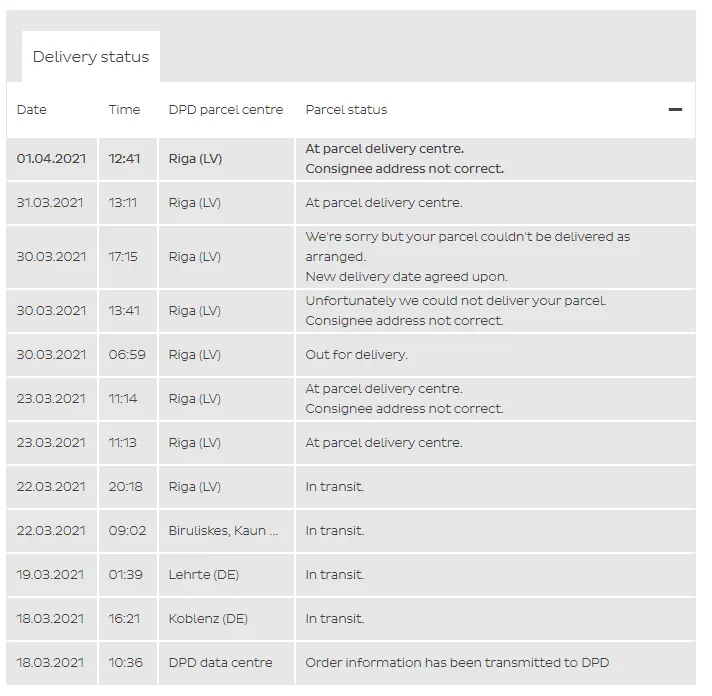Click the Parcel status column header

click(x=346, y=109)
